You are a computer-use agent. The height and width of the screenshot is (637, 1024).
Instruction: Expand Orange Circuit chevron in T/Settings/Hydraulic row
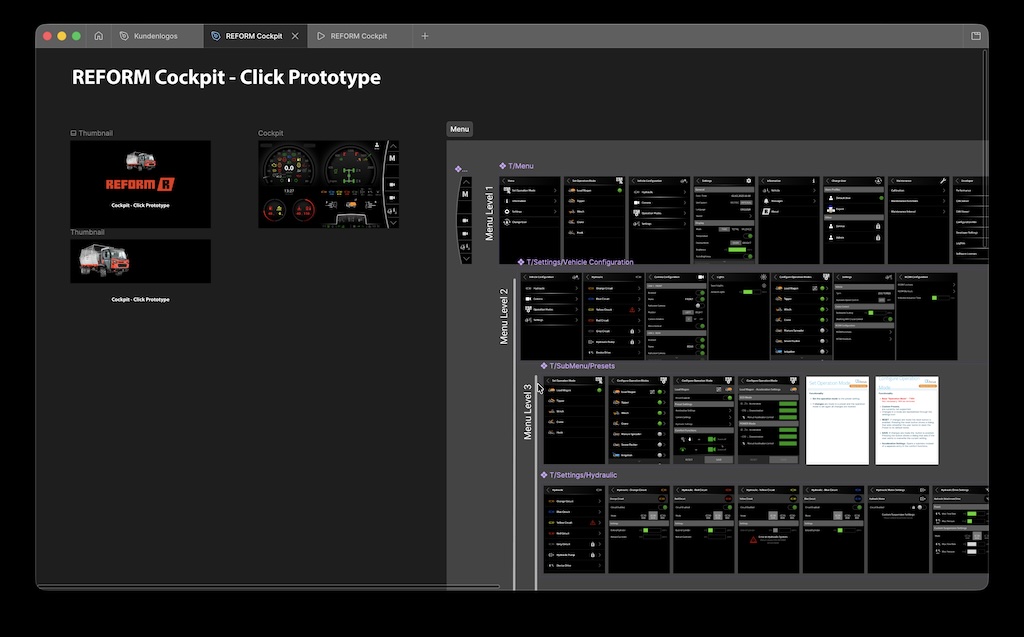600,501
